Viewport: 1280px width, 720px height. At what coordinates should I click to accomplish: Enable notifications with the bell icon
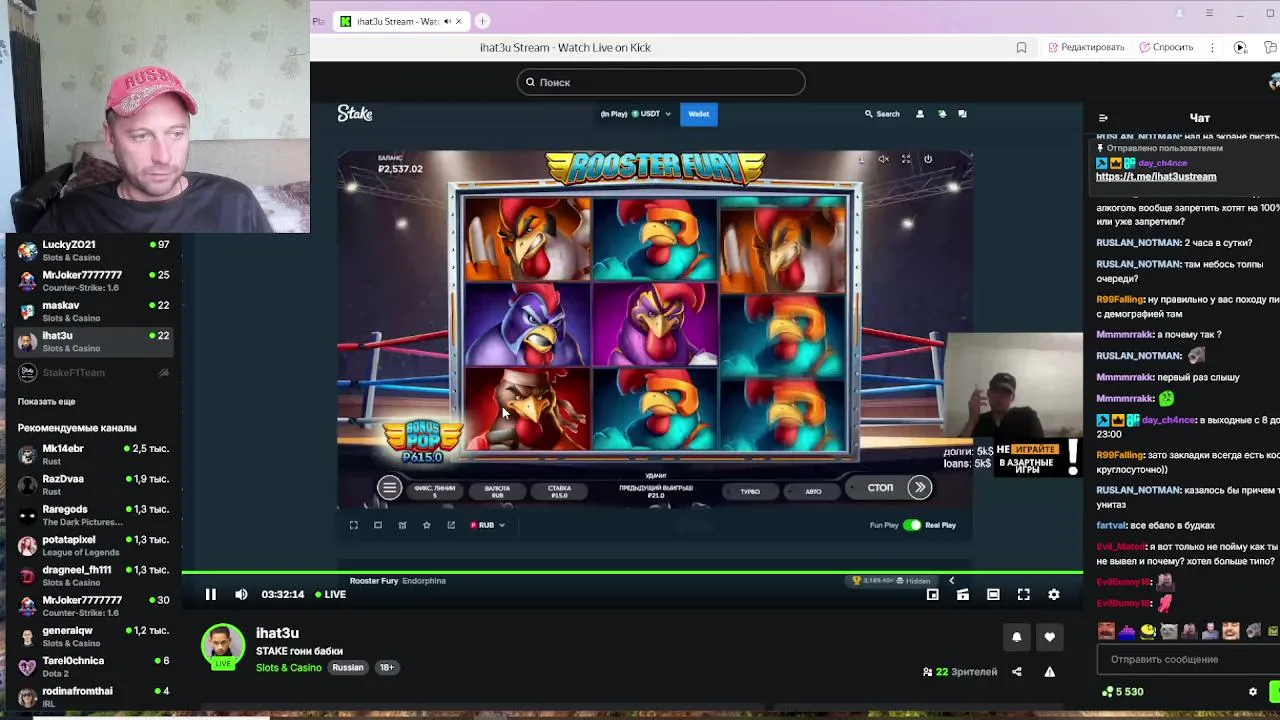coord(1017,637)
